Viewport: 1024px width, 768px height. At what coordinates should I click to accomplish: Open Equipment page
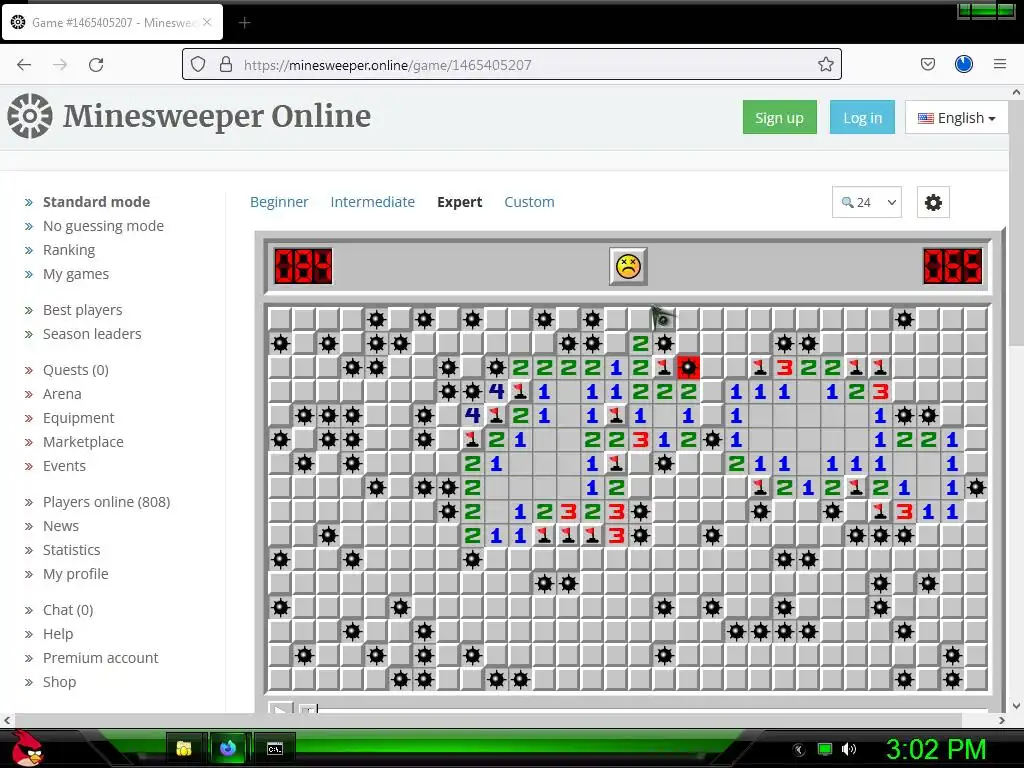tap(78, 418)
